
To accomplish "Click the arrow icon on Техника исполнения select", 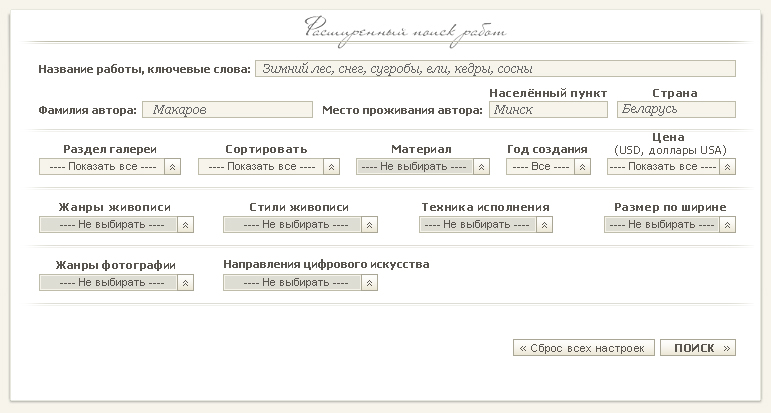I will [x=544, y=225].
